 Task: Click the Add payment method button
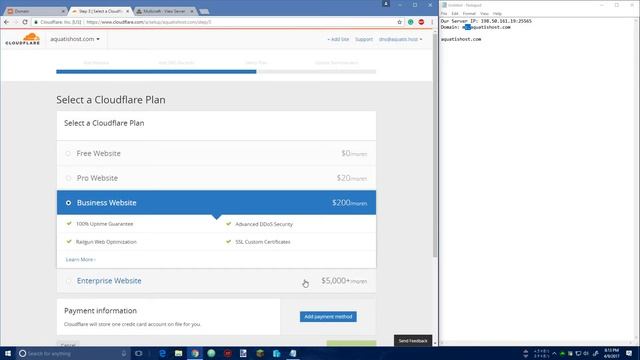[x=328, y=317]
